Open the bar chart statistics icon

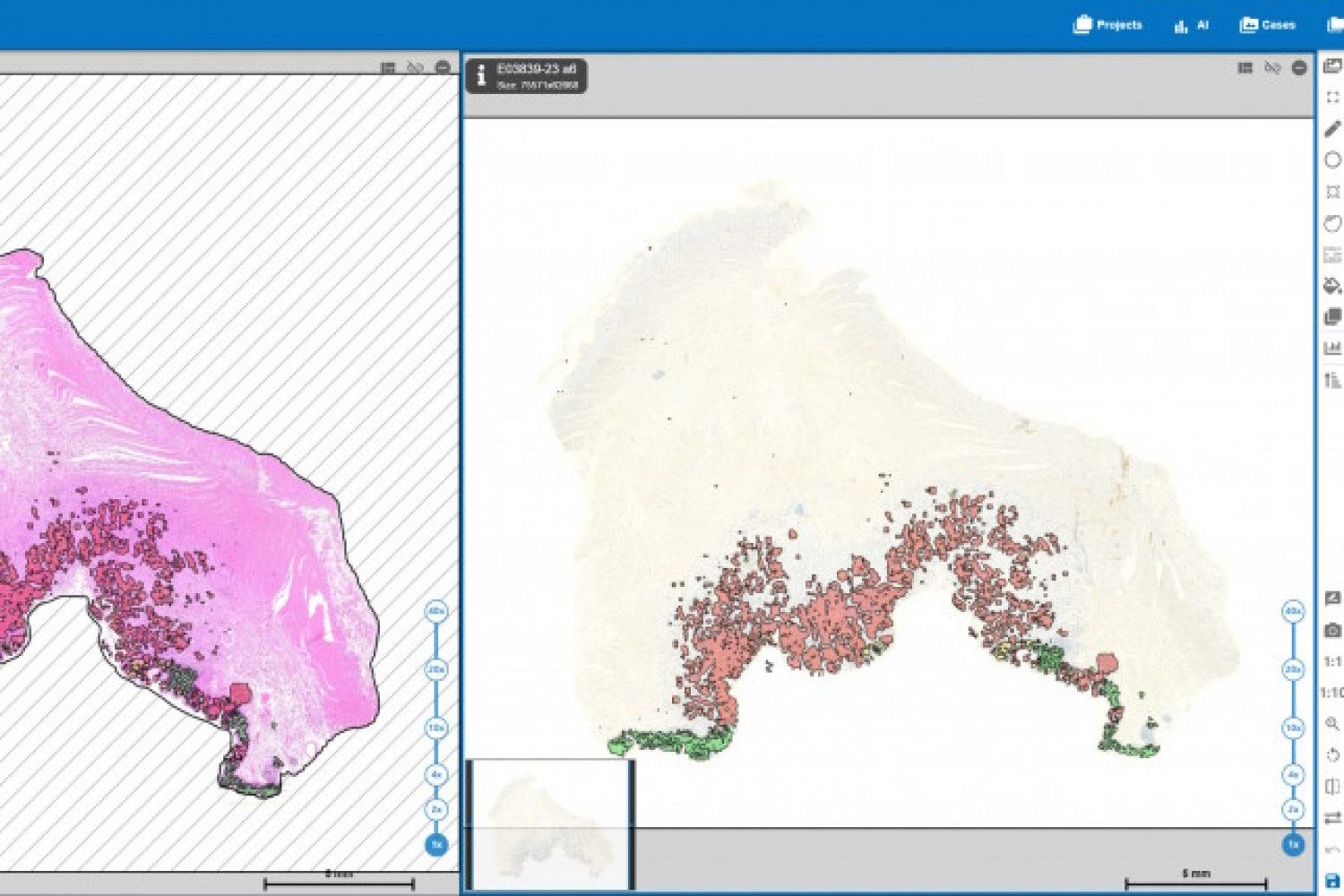[1332, 348]
